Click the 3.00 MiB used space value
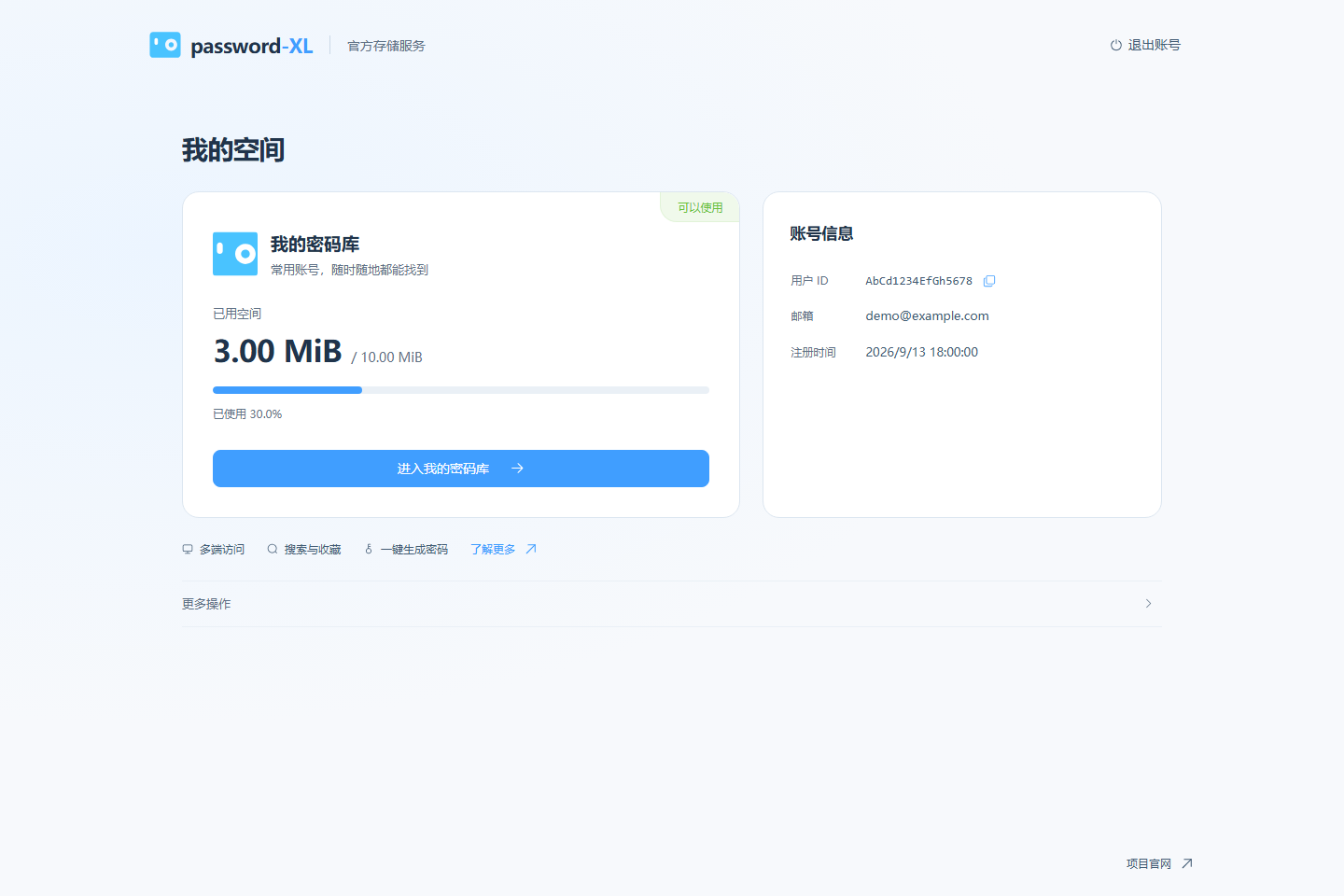The height and width of the screenshot is (896, 1344). 278,351
